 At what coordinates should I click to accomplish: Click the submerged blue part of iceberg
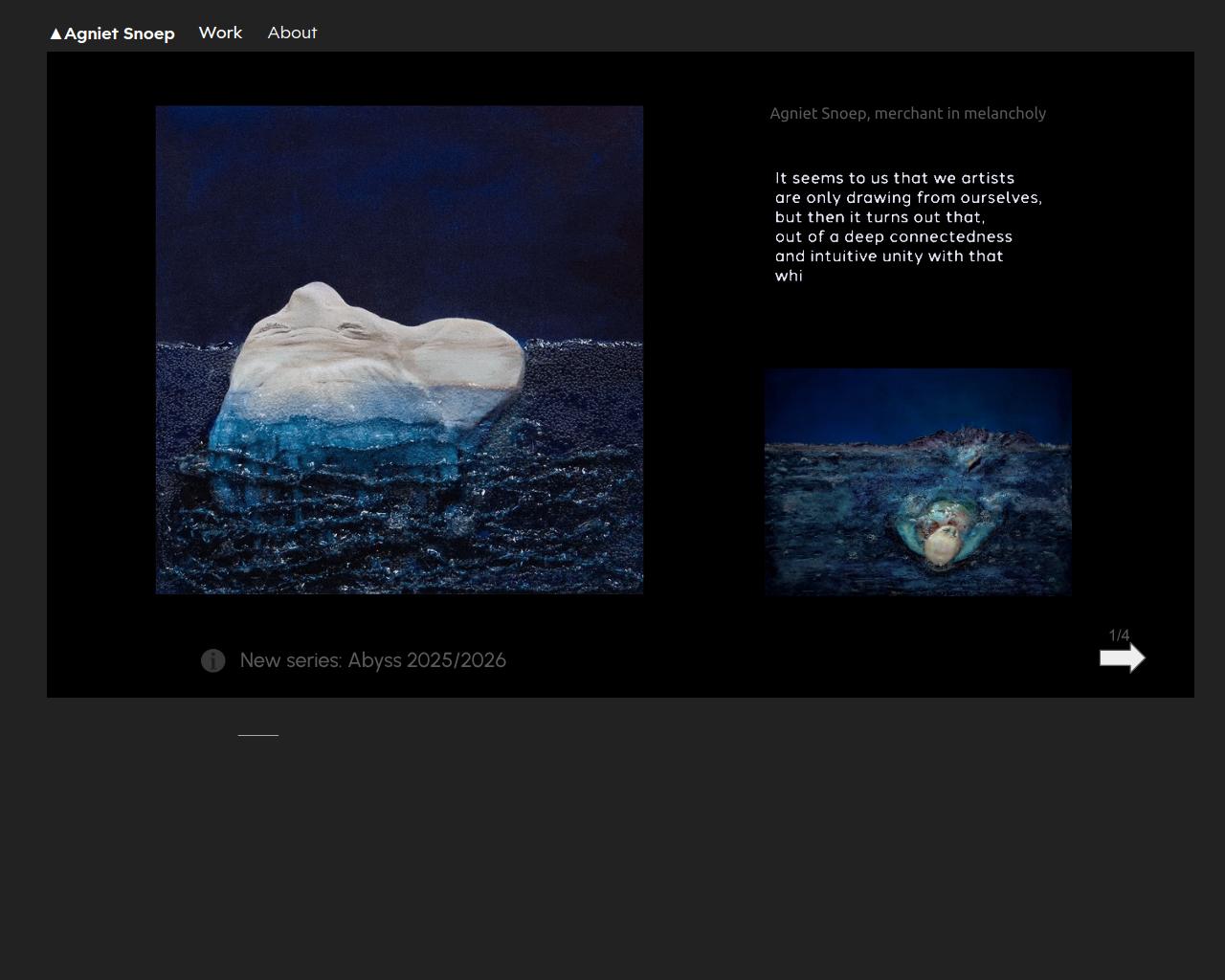coord(335,440)
